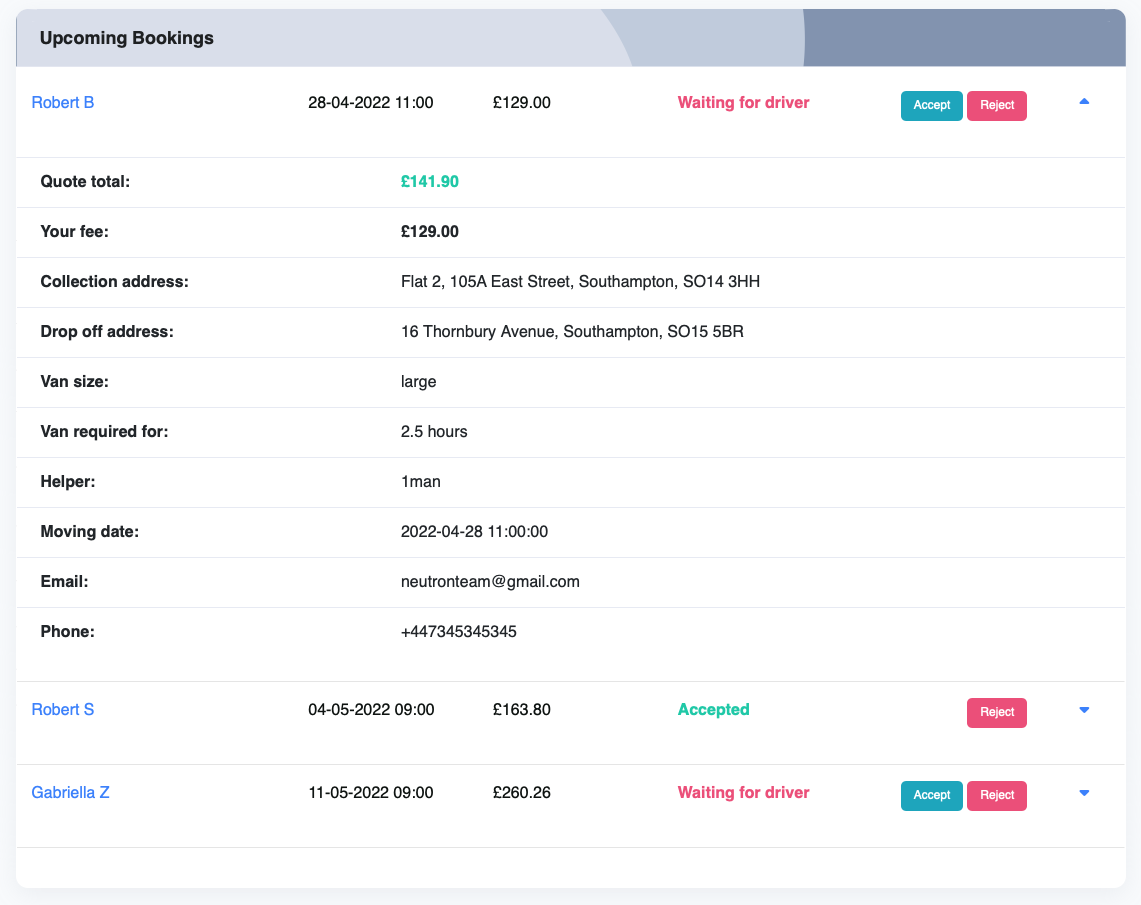This screenshot has width=1141, height=905.
Task: Reject the Robert S booking
Action: tap(996, 712)
